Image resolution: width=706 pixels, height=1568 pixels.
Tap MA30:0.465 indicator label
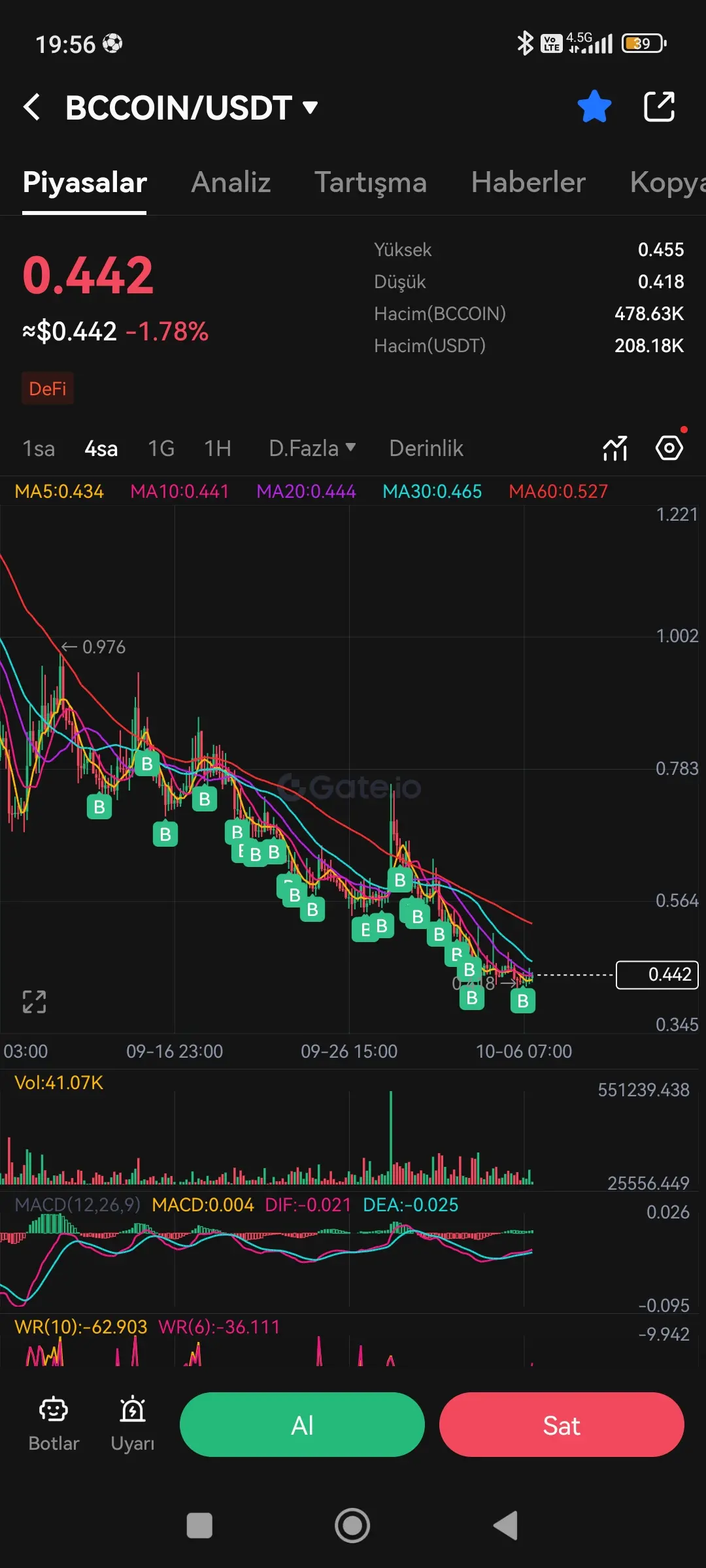432,491
